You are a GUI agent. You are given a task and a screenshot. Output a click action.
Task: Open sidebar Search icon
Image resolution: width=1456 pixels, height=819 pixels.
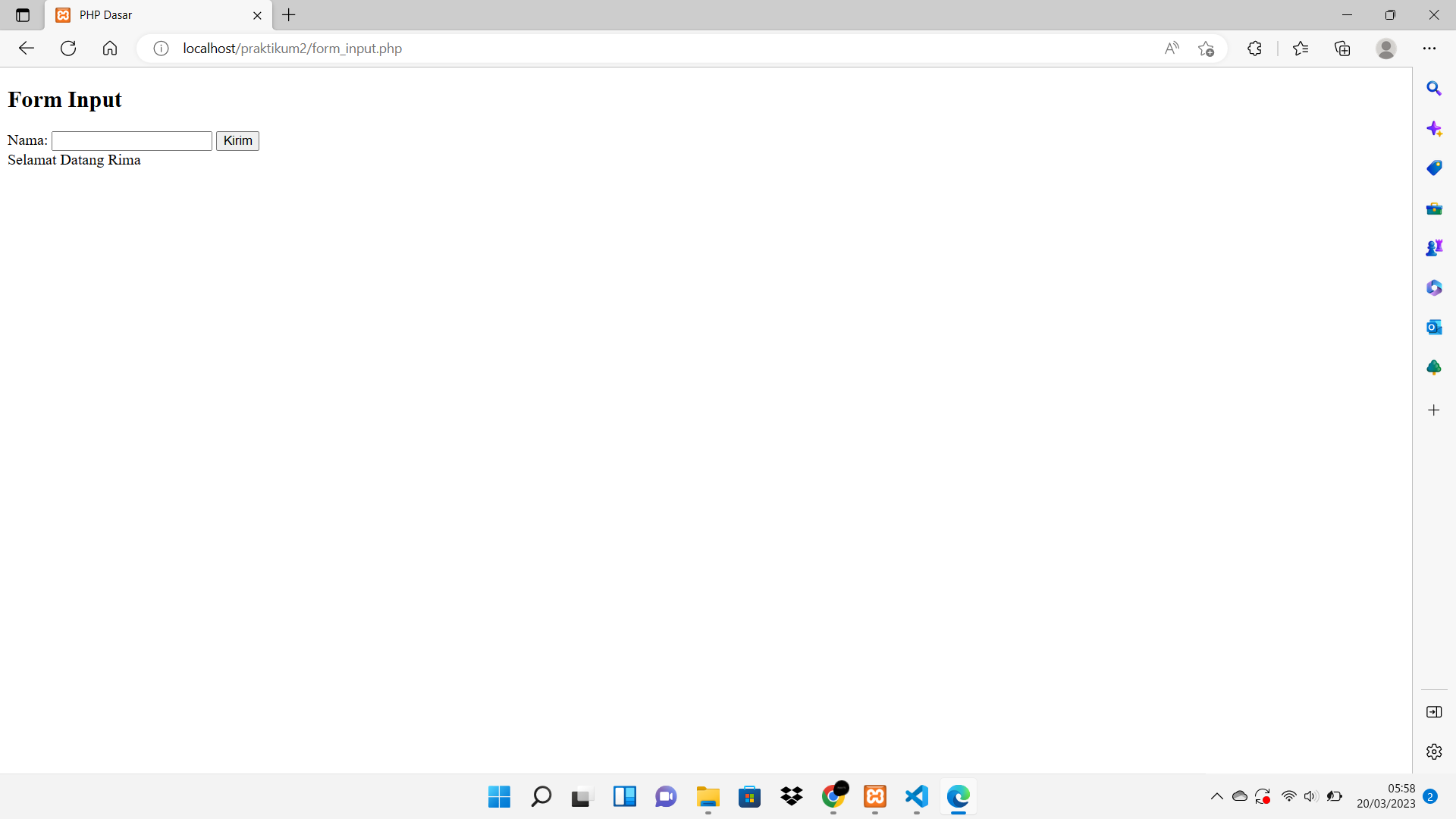tap(1433, 89)
